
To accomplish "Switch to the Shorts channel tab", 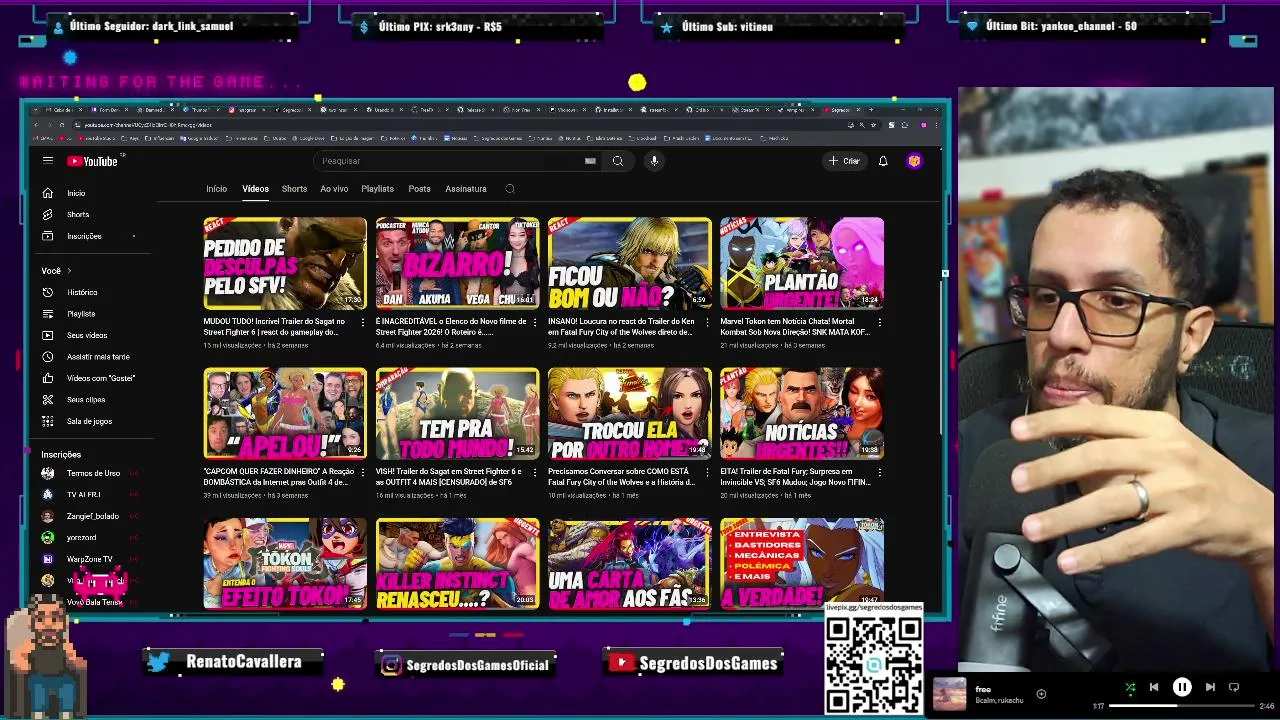I will tap(294, 189).
